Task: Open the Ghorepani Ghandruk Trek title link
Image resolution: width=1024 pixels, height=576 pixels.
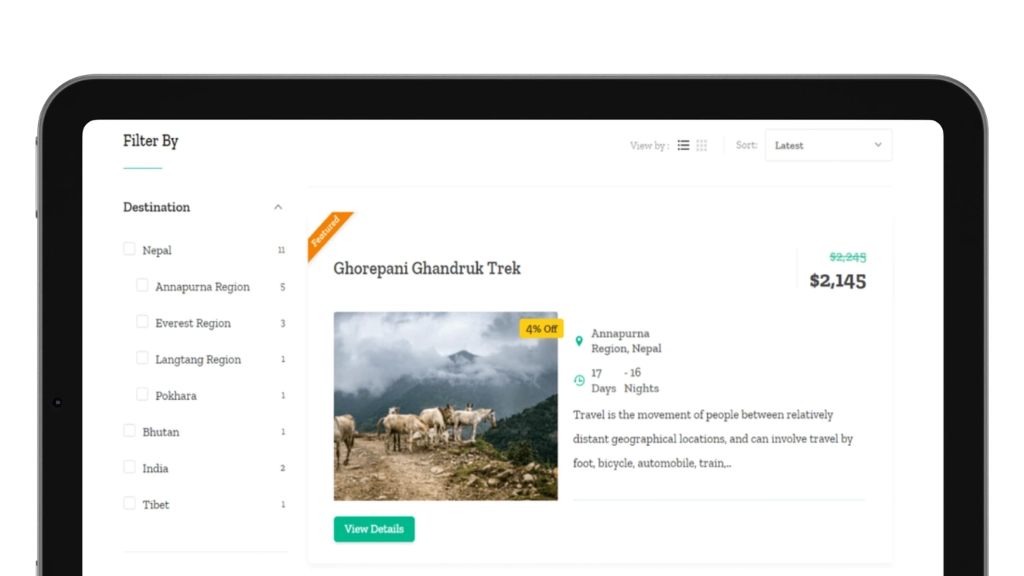Action: (427, 268)
